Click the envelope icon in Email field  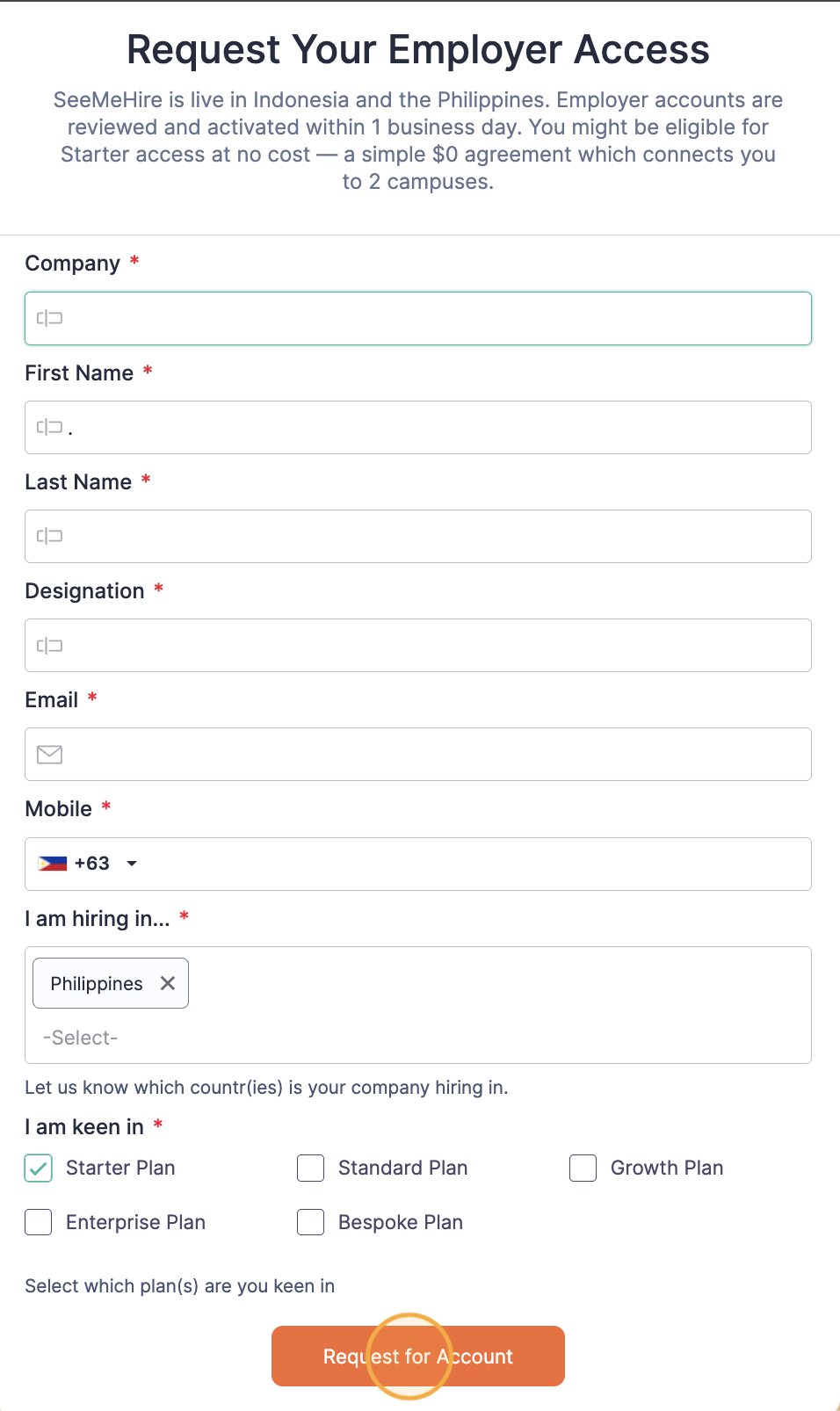tap(49, 755)
